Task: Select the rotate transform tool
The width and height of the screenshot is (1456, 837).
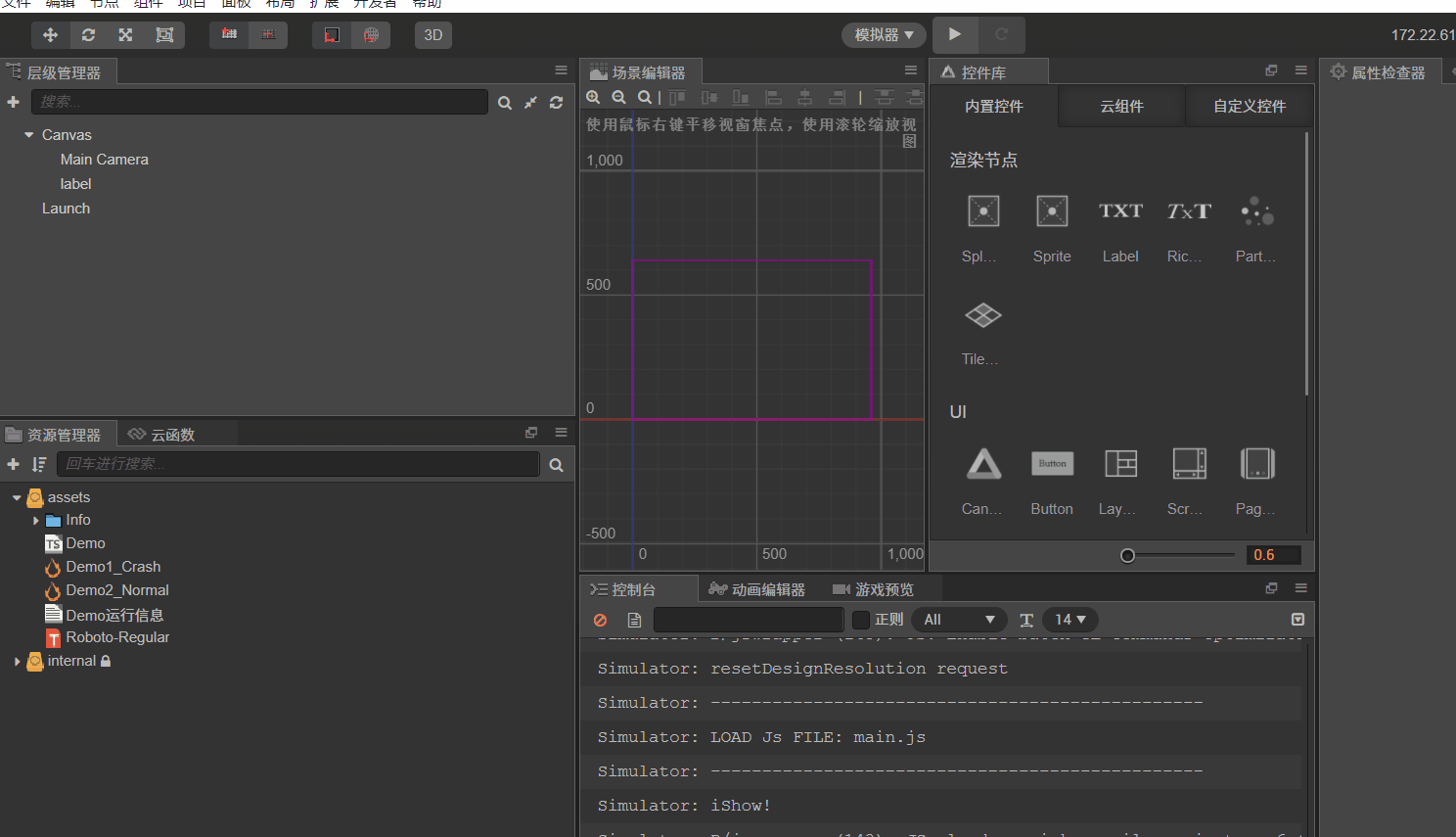Action: 88,35
